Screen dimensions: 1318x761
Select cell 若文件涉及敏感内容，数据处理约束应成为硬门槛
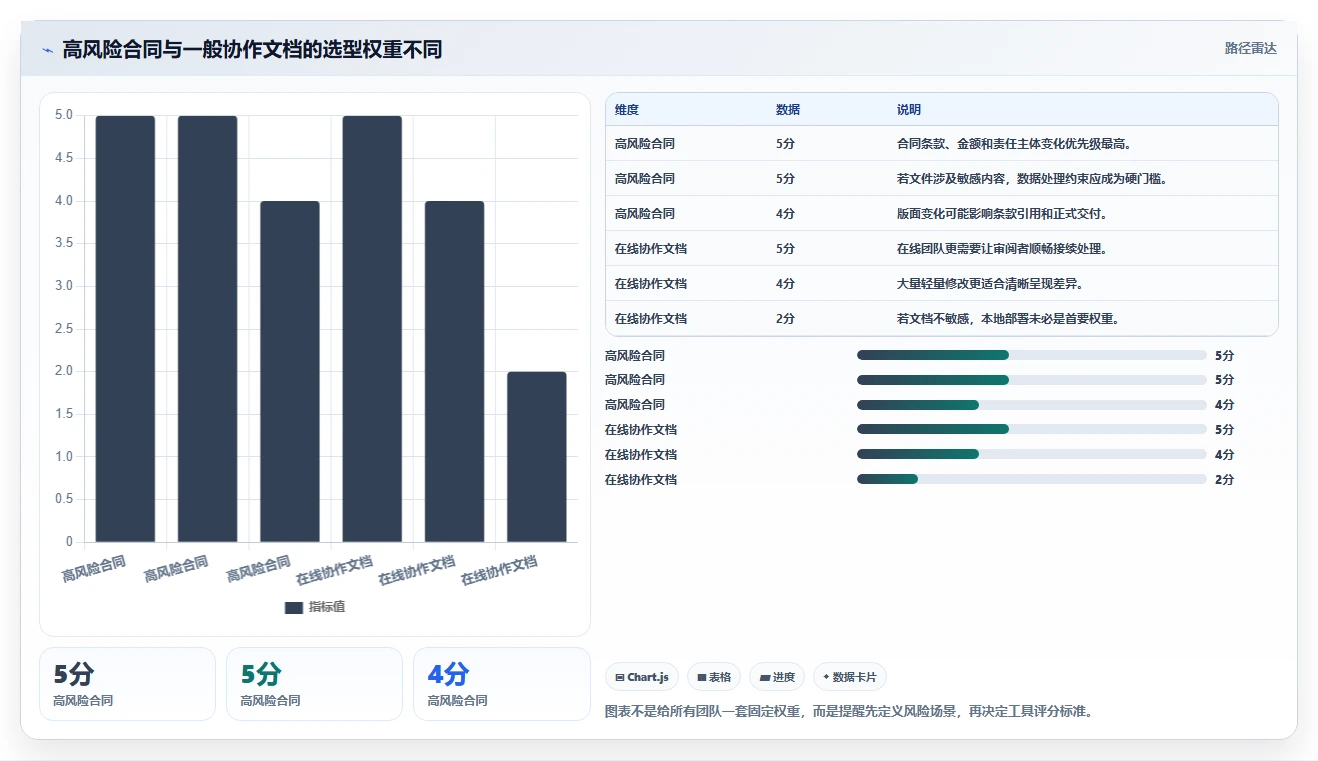[1032, 179]
